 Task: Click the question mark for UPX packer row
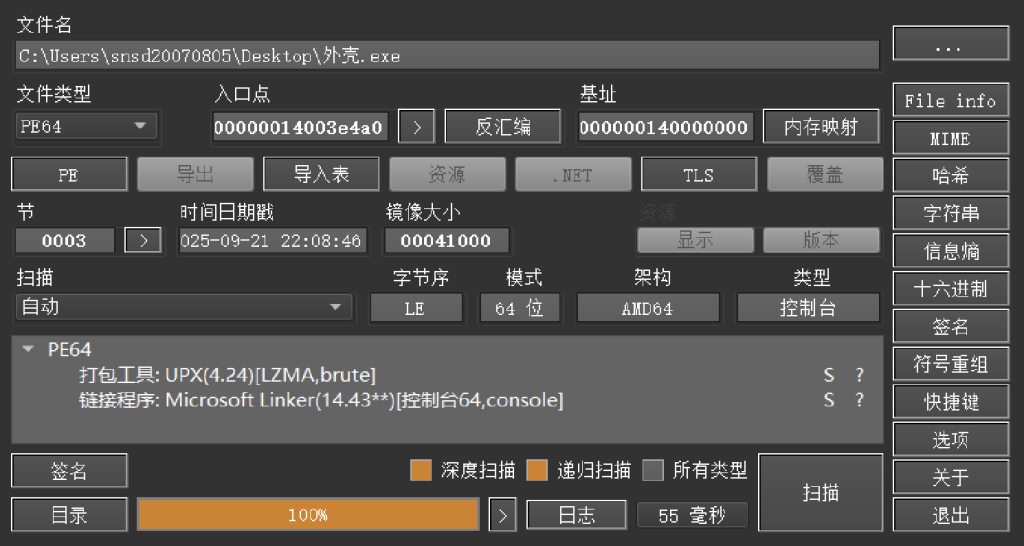(x=858, y=375)
